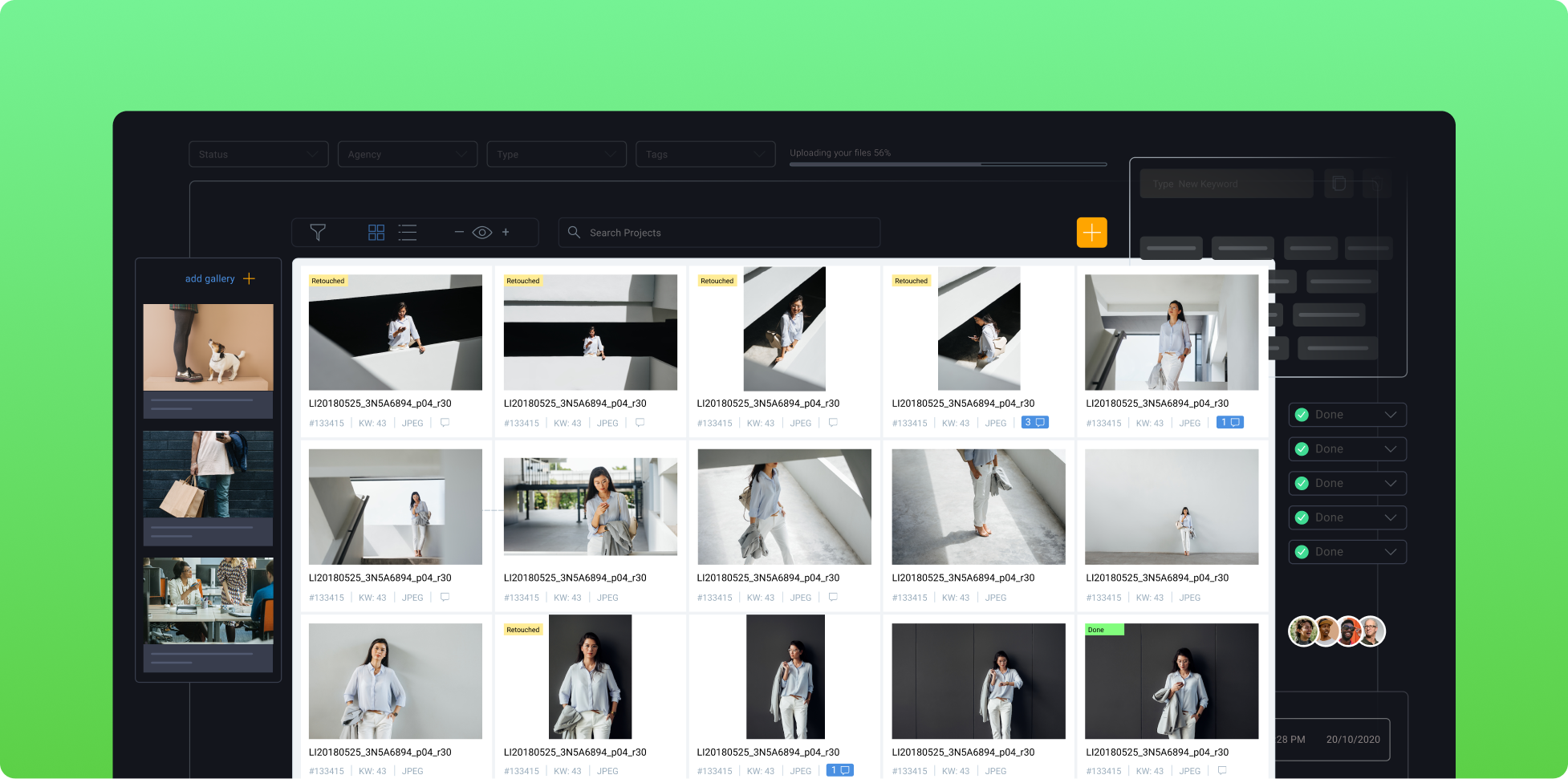Click the 20/10/2020 date text
The width and height of the screenshot is (1568, 779).
1353,740
